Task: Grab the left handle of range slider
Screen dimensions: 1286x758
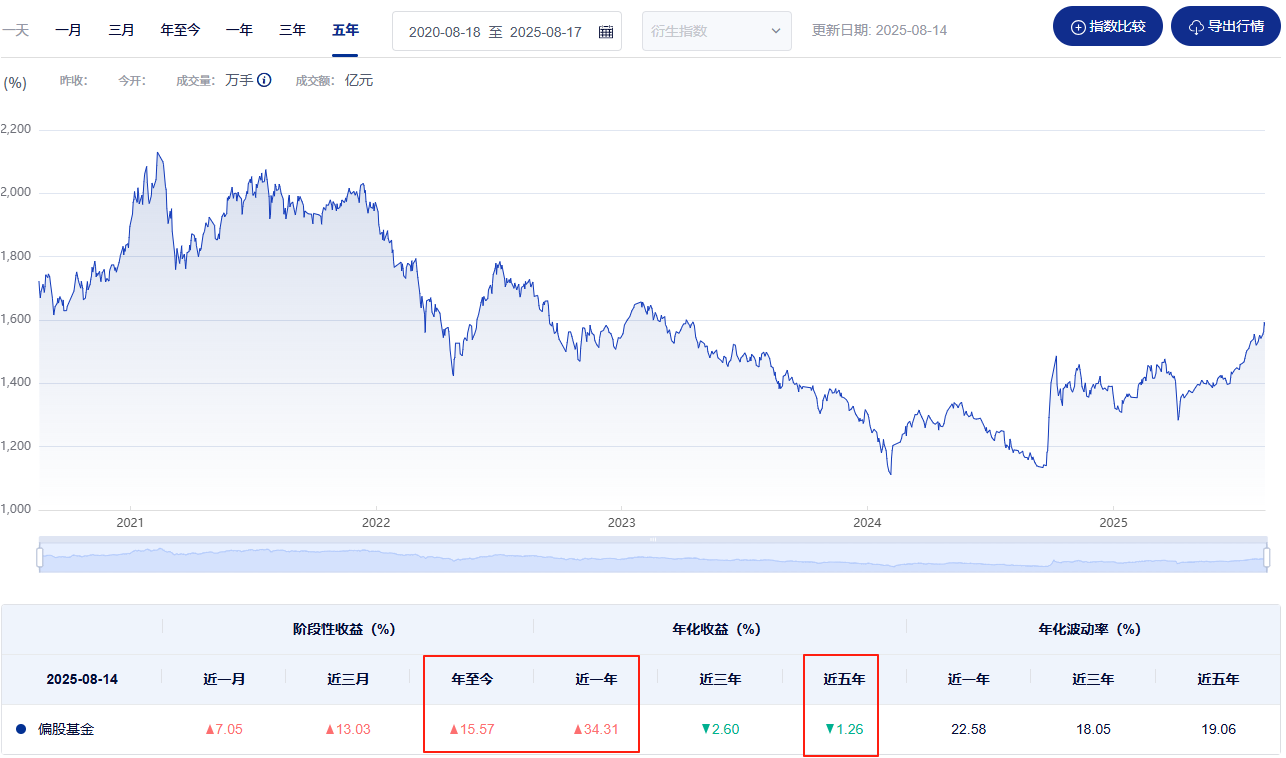Action: point(40,557)
